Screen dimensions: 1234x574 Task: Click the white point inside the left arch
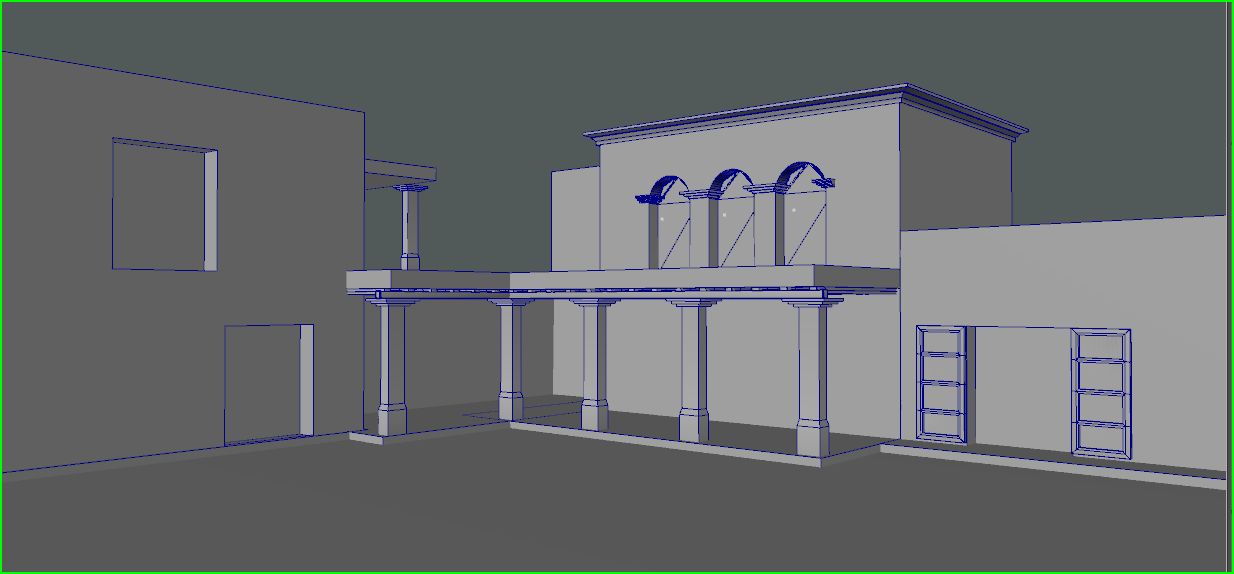[662, 218]
